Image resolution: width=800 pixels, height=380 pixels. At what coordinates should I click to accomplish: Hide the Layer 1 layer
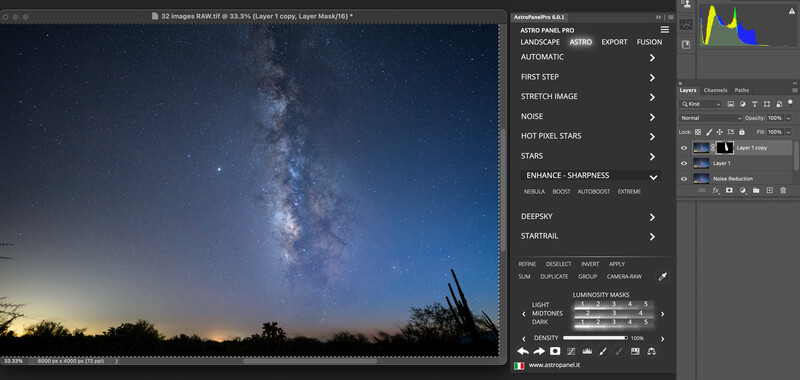coord(684,163)
